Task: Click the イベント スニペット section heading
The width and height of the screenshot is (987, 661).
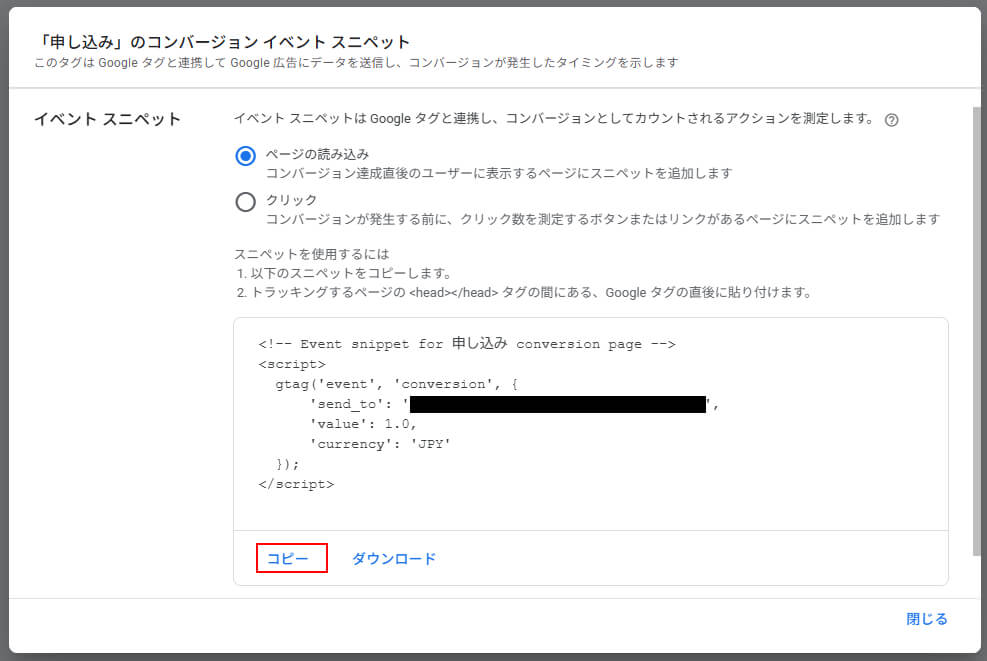Action: [x=107, y=120]
